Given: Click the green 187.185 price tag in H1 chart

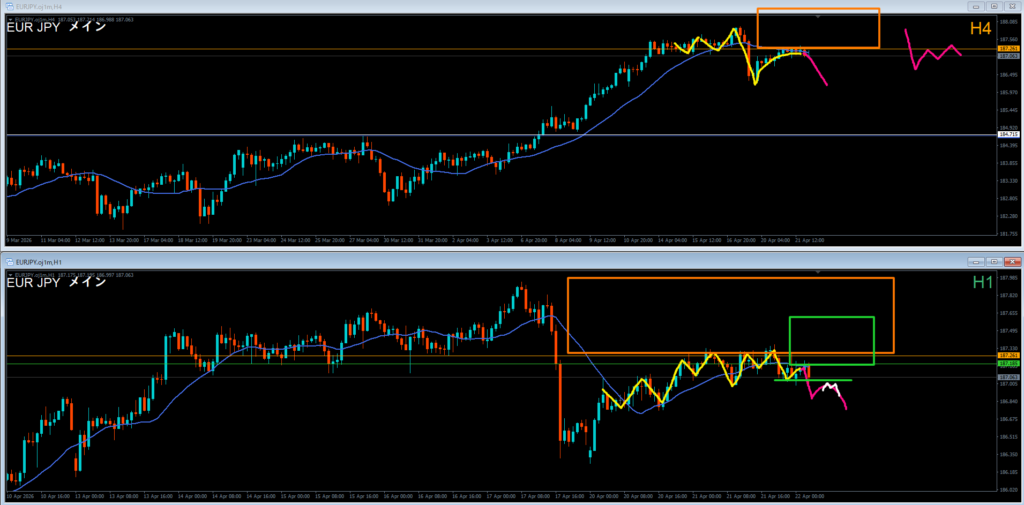Looking at the screenshot, I should tap(1008, 363).
